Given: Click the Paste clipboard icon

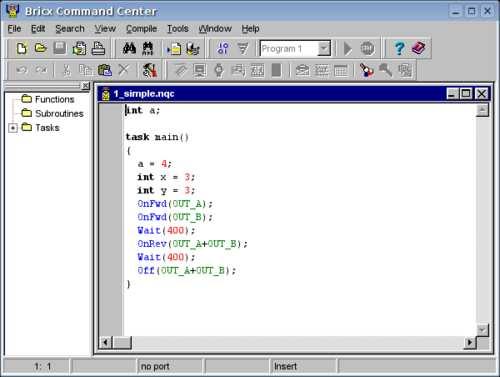Looking at the screenshot, I should [x=105, y=70].
